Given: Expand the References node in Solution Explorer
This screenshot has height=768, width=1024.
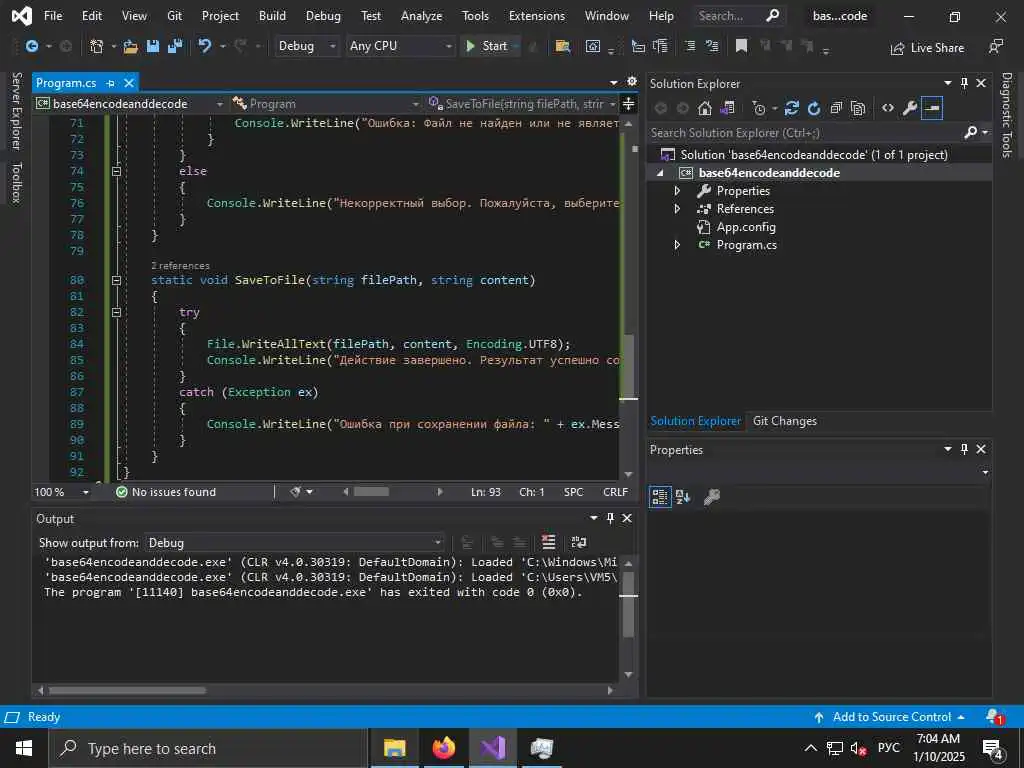Looking at the screenshot, I should click(677, 209).
